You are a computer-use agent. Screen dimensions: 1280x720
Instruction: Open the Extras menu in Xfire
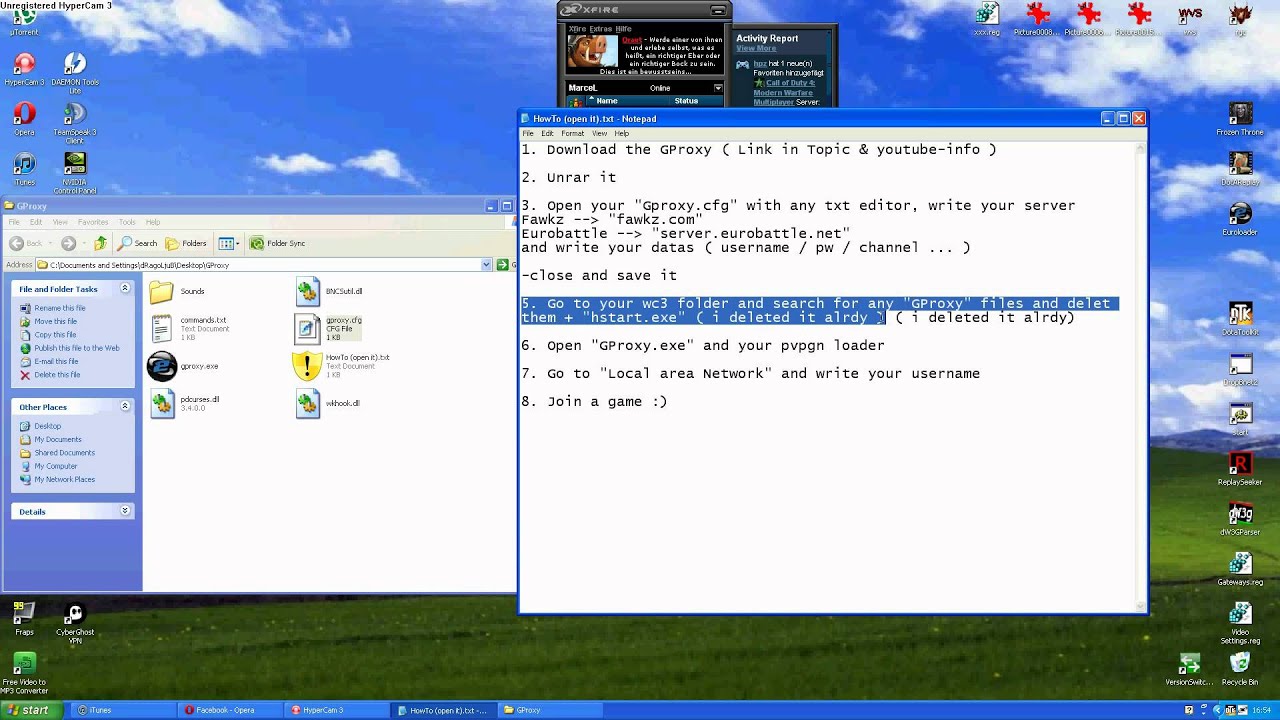601,29
